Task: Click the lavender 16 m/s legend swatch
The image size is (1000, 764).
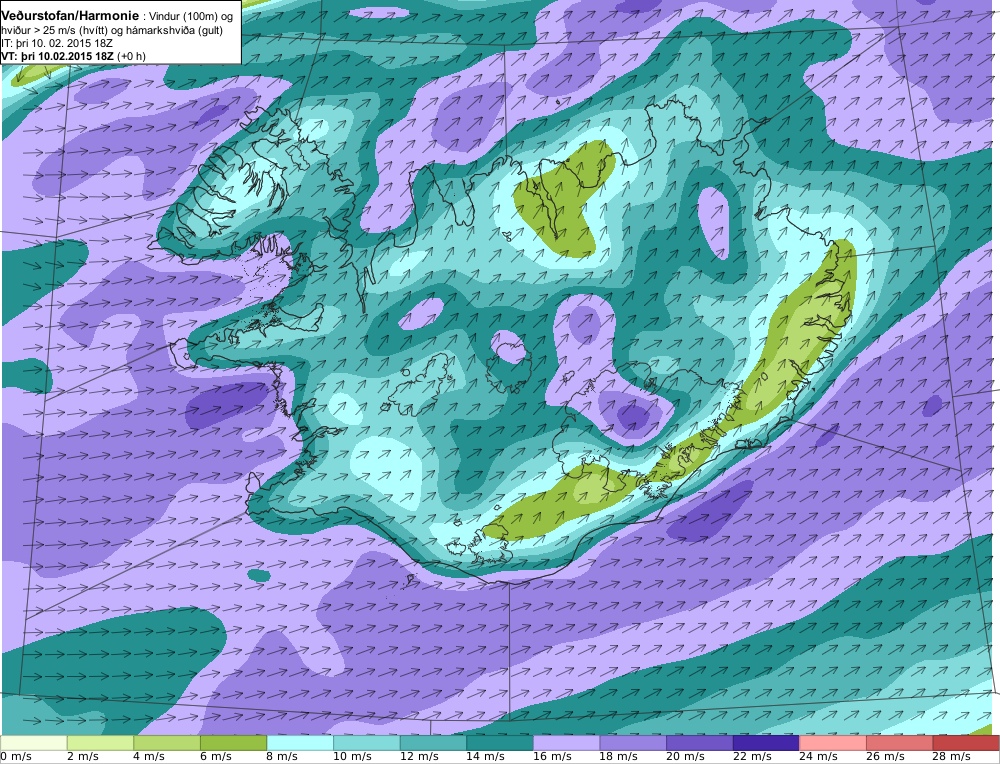Action: tap(566, 743)
